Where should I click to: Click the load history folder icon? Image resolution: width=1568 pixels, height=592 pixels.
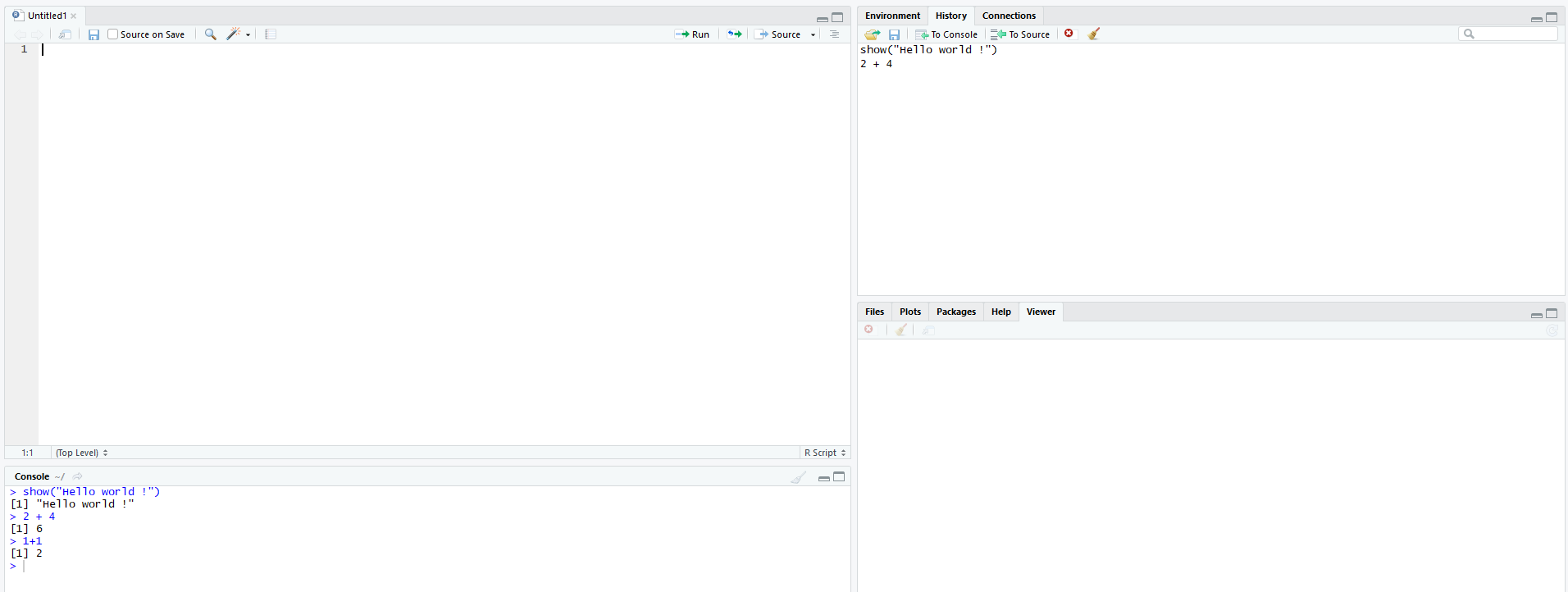(x=873, y=34)
